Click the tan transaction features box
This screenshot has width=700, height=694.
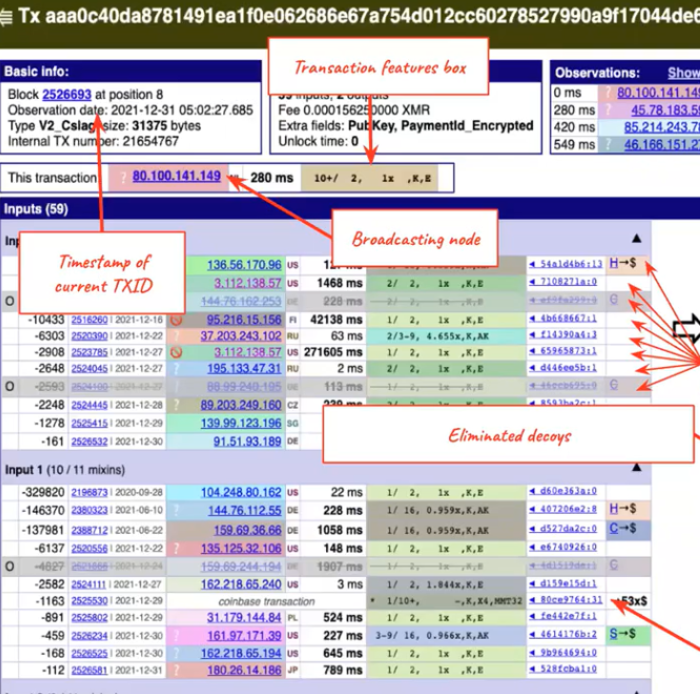click(373, 177)
